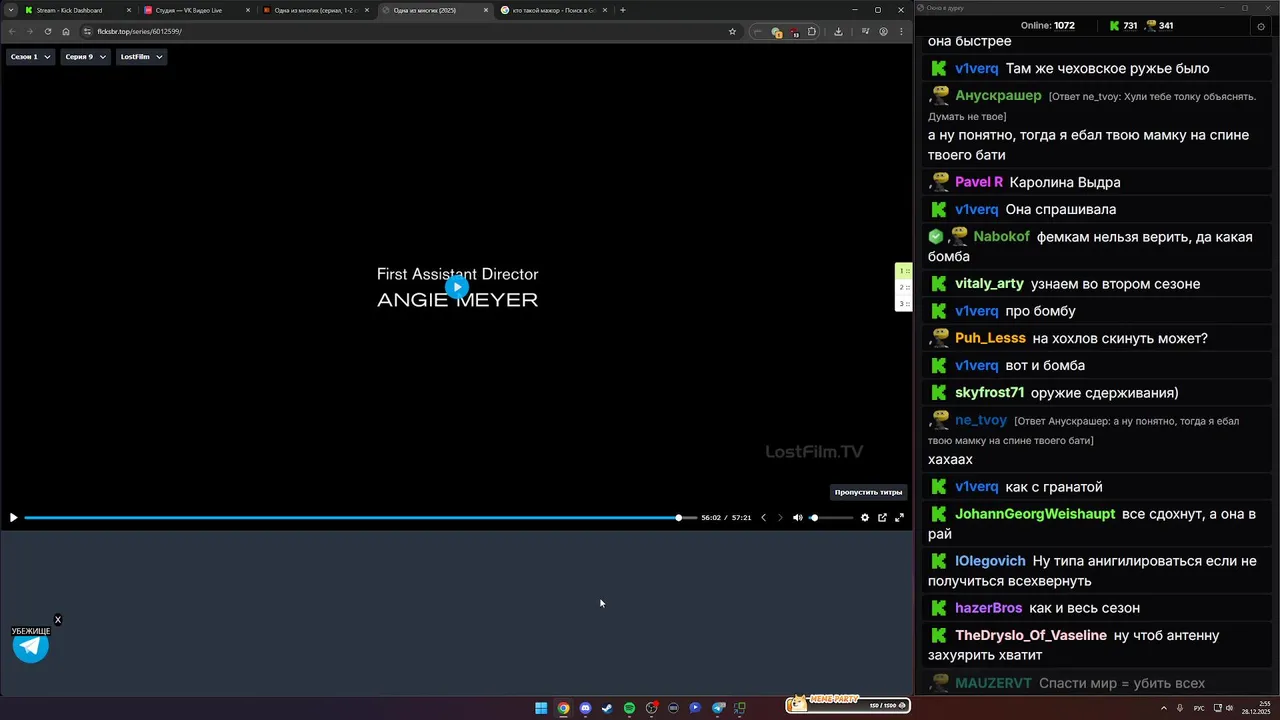Switch to the 'кто такой мажор' Google search tab
Image resolution: width=1280 pixels, height=720 pixels.
(553, 10)
